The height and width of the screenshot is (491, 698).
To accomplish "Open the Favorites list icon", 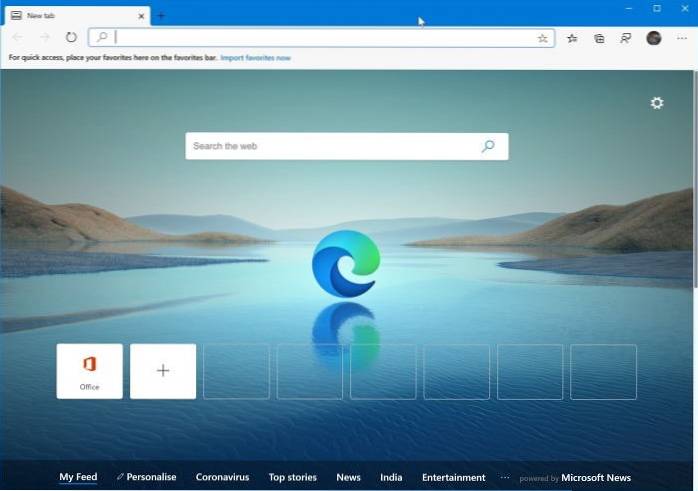I will [x=572, y=38].
